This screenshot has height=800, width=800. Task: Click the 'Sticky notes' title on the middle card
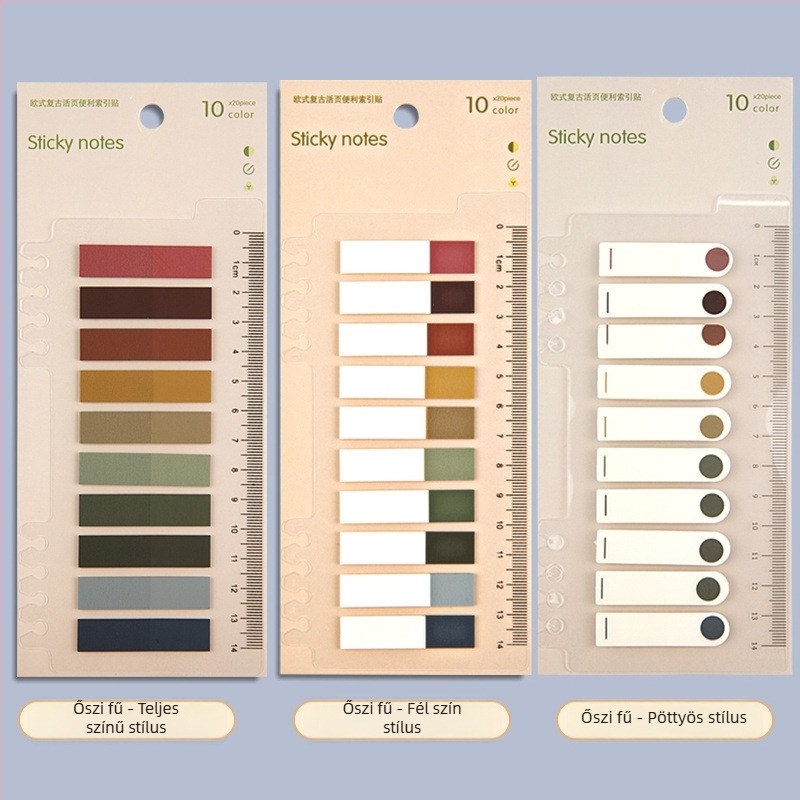pos(339,139)
